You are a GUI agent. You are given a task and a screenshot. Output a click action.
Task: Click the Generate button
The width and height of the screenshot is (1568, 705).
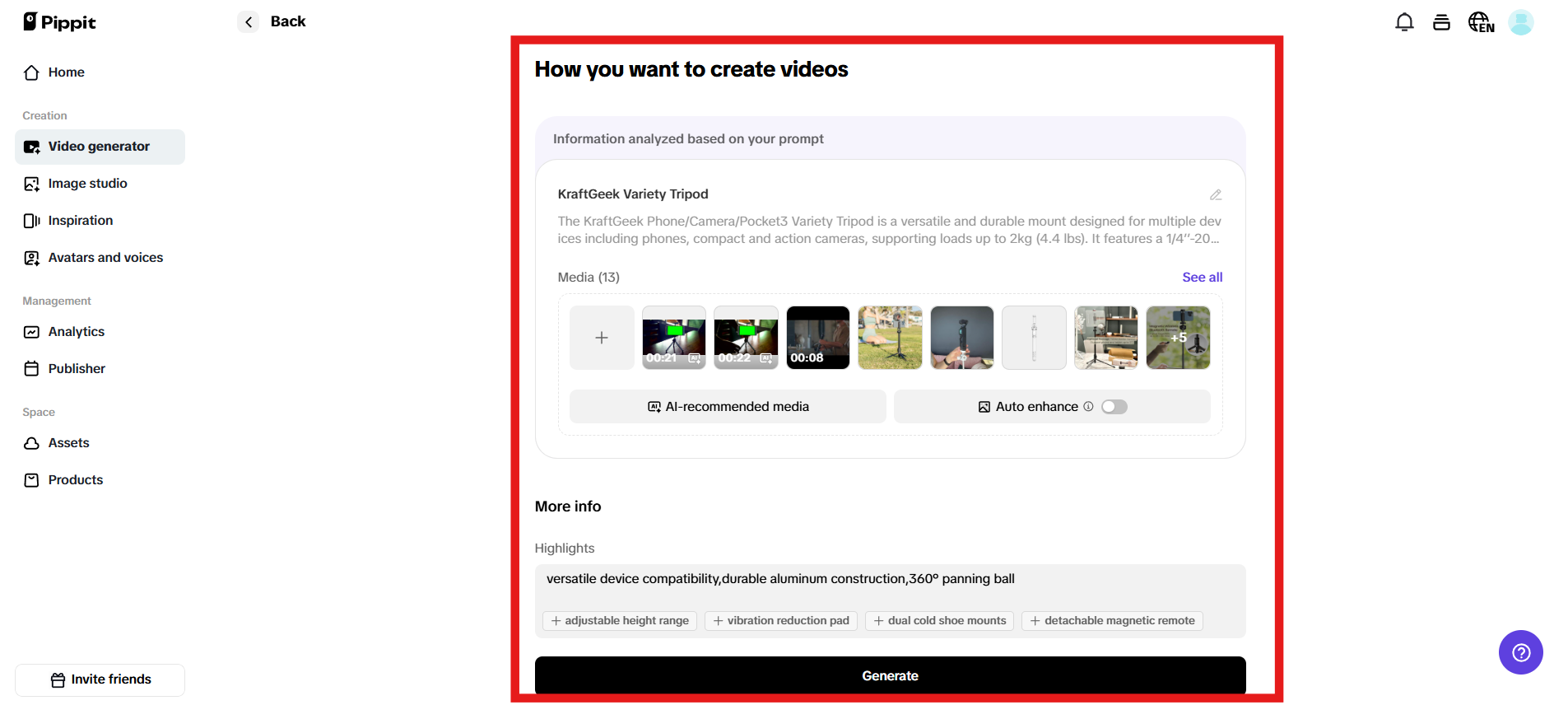click(x=890, y=675)
